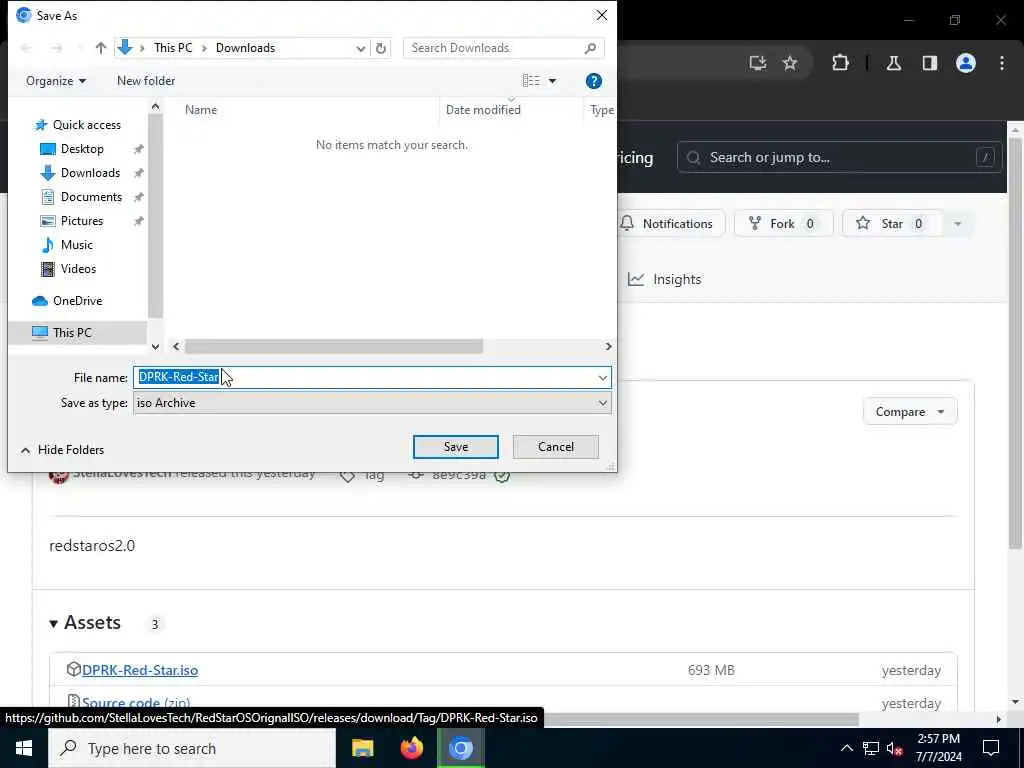Change view layout icon in Save As dialog

pos(531,80)
